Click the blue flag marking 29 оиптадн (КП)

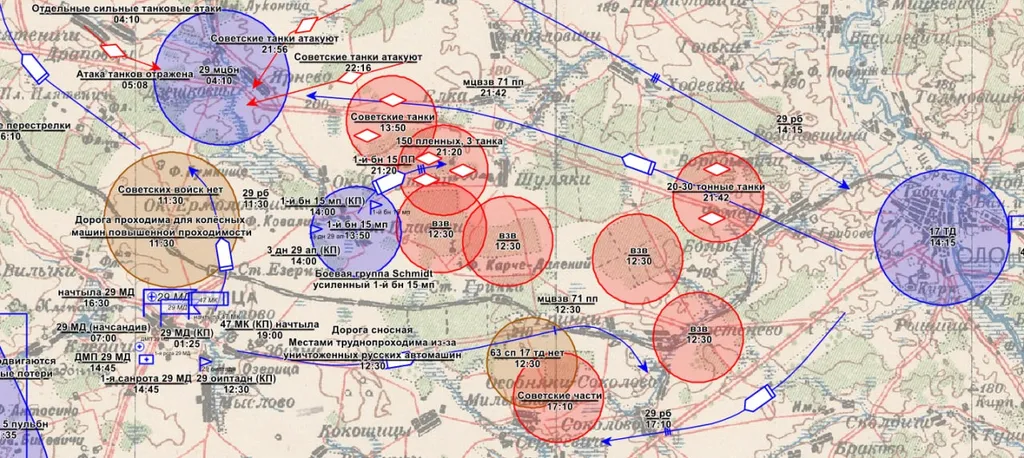click(205, 362)
